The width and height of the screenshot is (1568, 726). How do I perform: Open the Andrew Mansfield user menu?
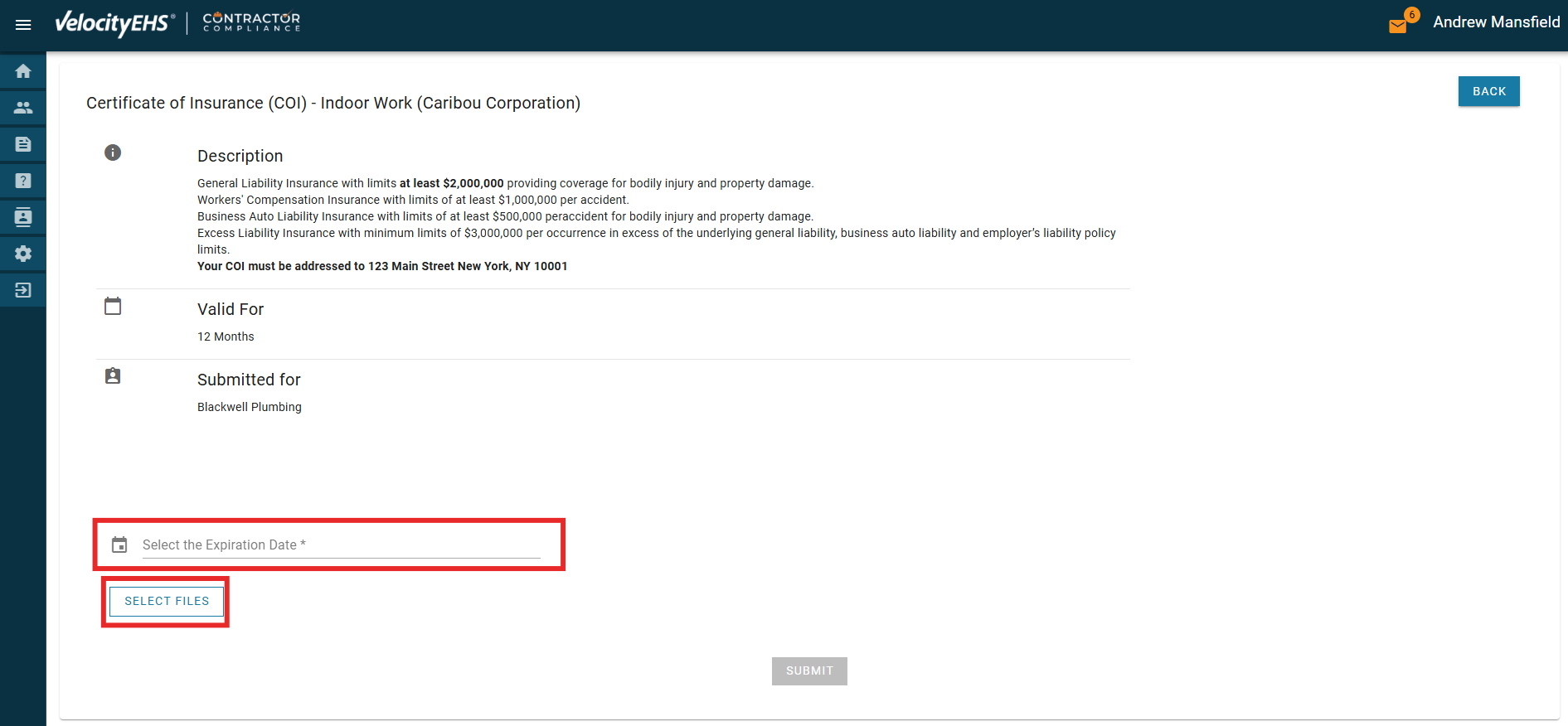tap(1496, 22)
